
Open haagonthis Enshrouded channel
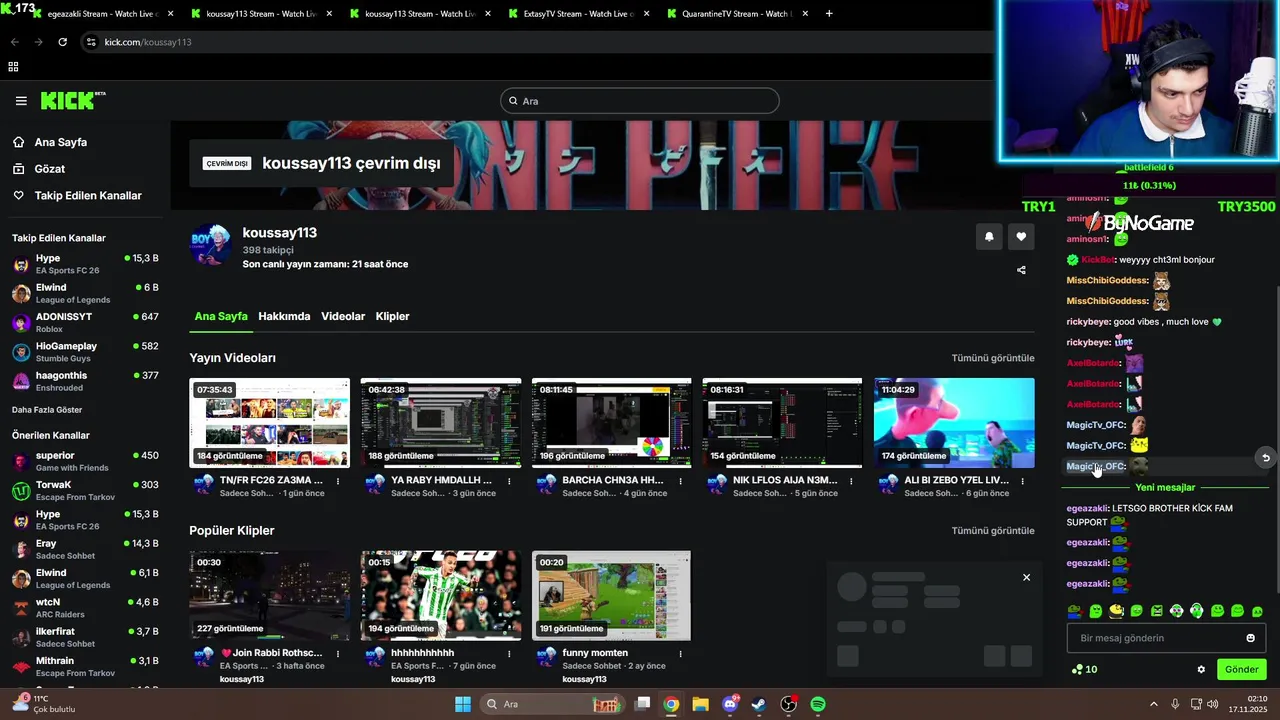point(85,381)
